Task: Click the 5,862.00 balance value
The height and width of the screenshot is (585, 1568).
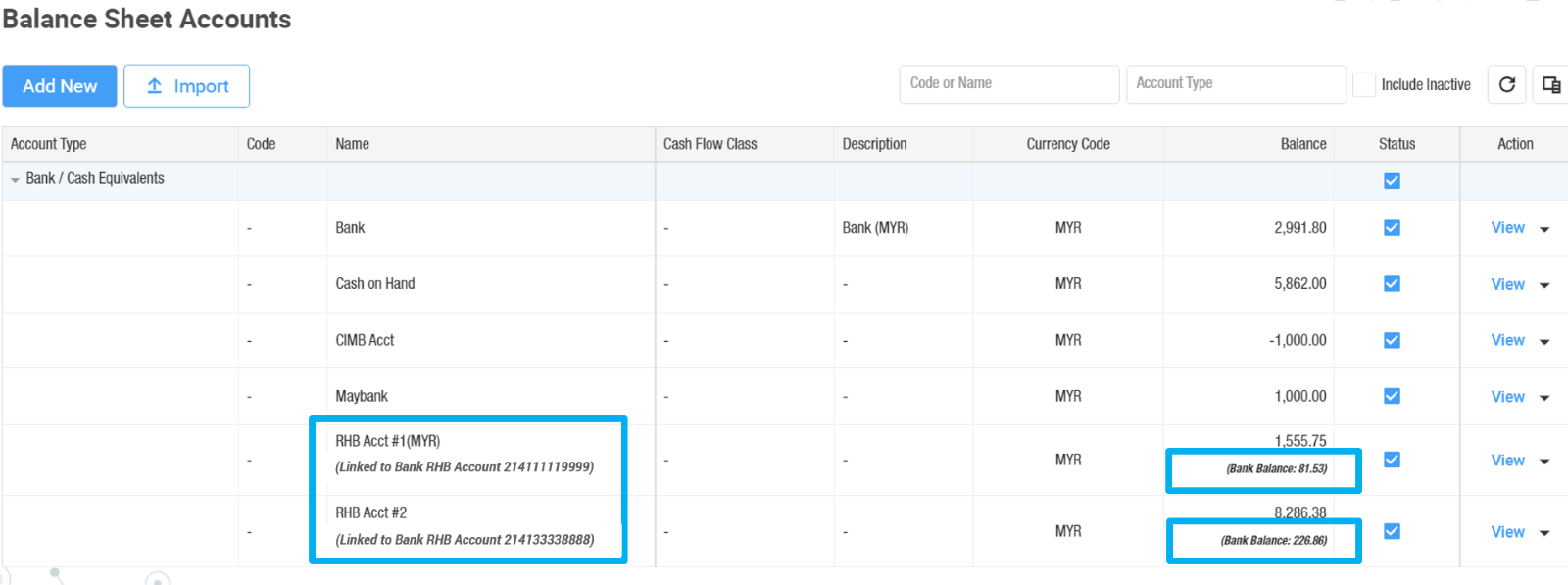Action: [1300, 284]
